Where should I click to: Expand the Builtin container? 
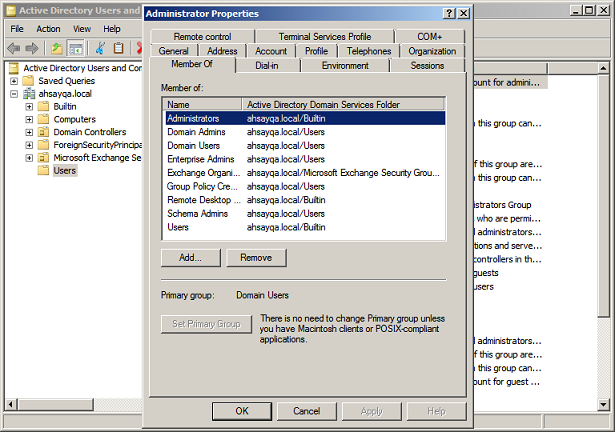(29, 107)
